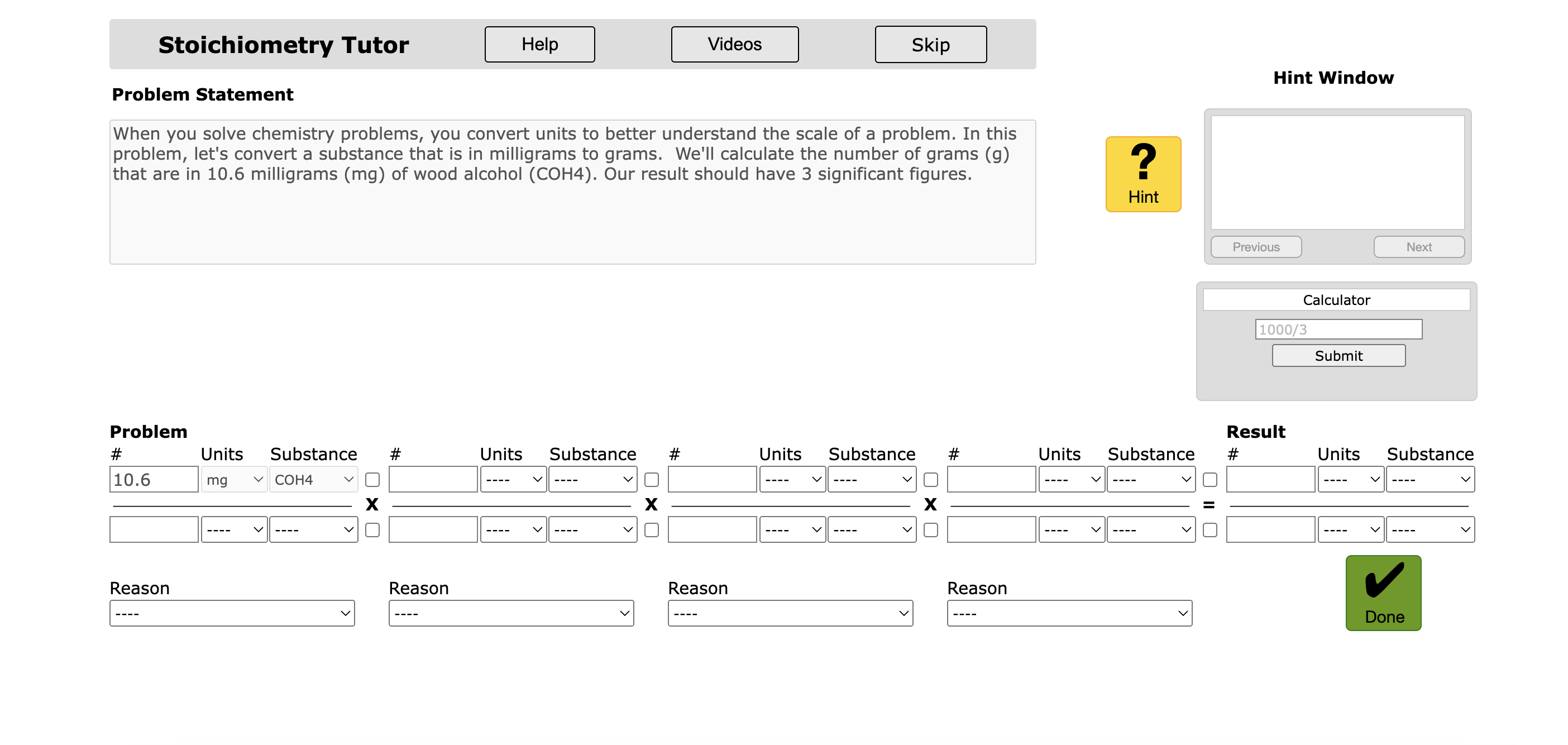Click the Help button in toolbar
The height and width of the screenshot is (745, 1568).
coord(540,43)
